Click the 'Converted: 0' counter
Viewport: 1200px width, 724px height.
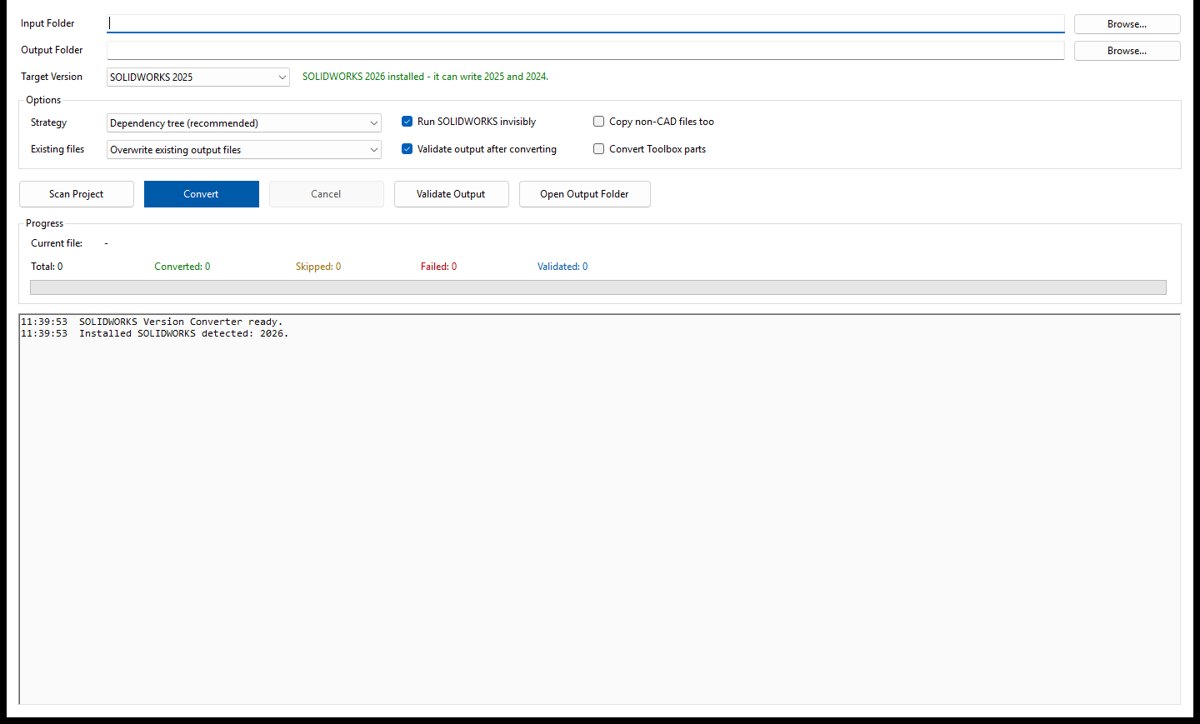coord(182,267)
